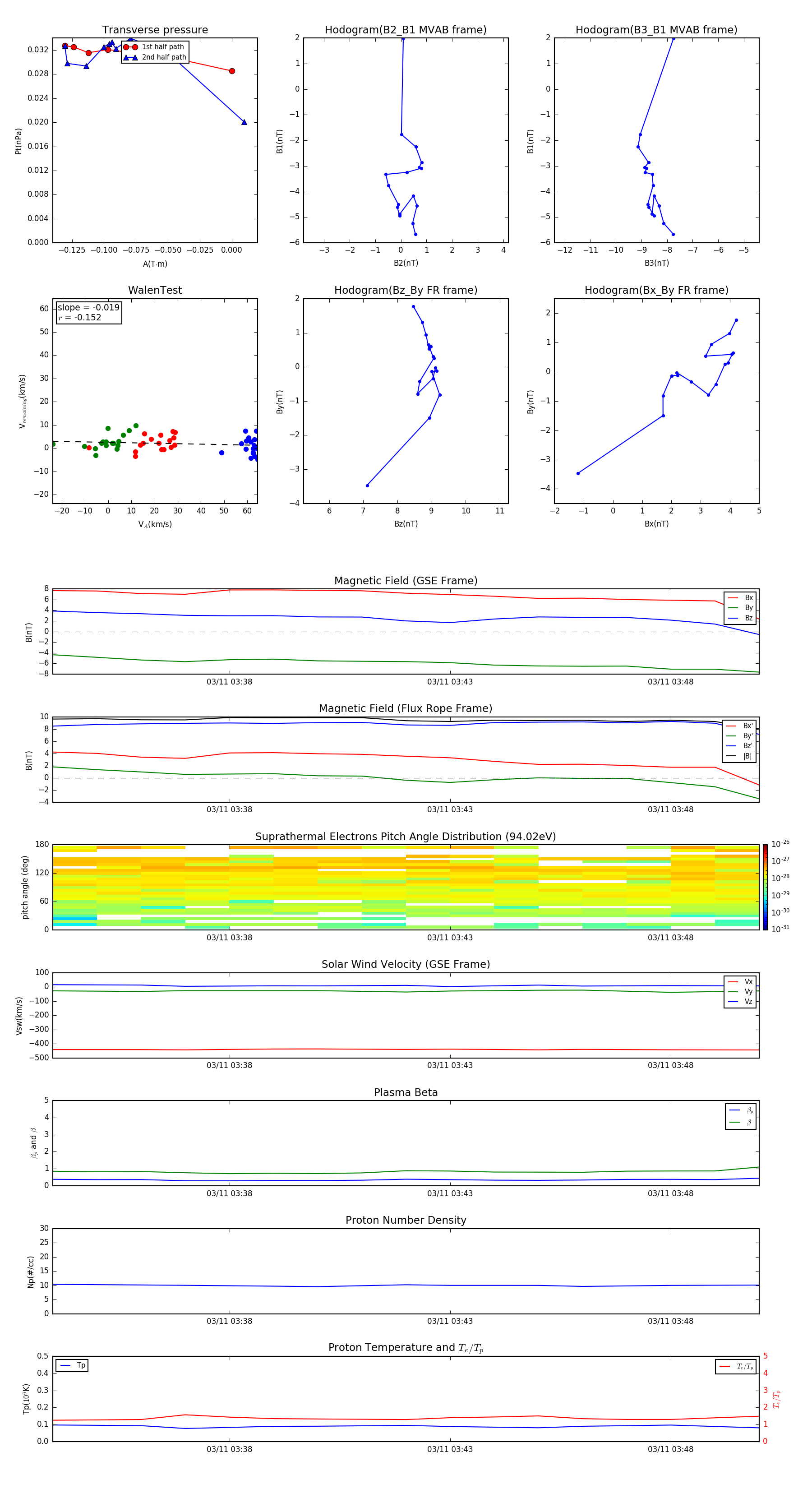Image resolution: width=812 pixels, height=1489 pixels.
Task: Select the "r = -0.152" annotation
Action: click(80, 317)
